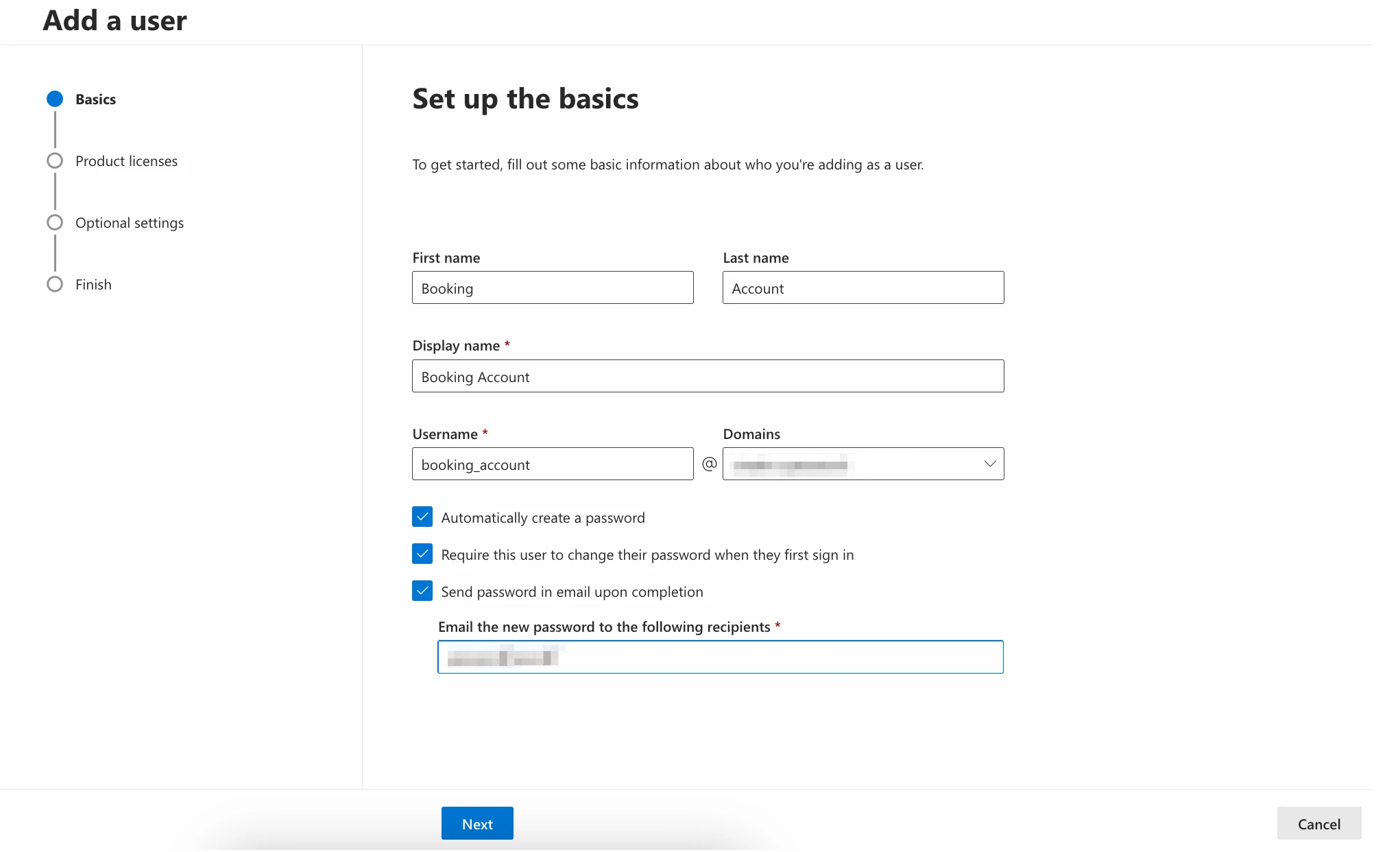Viewport: 1400px width, 852px height.
Task: Select the Finish step label
Action: [93, 285]
